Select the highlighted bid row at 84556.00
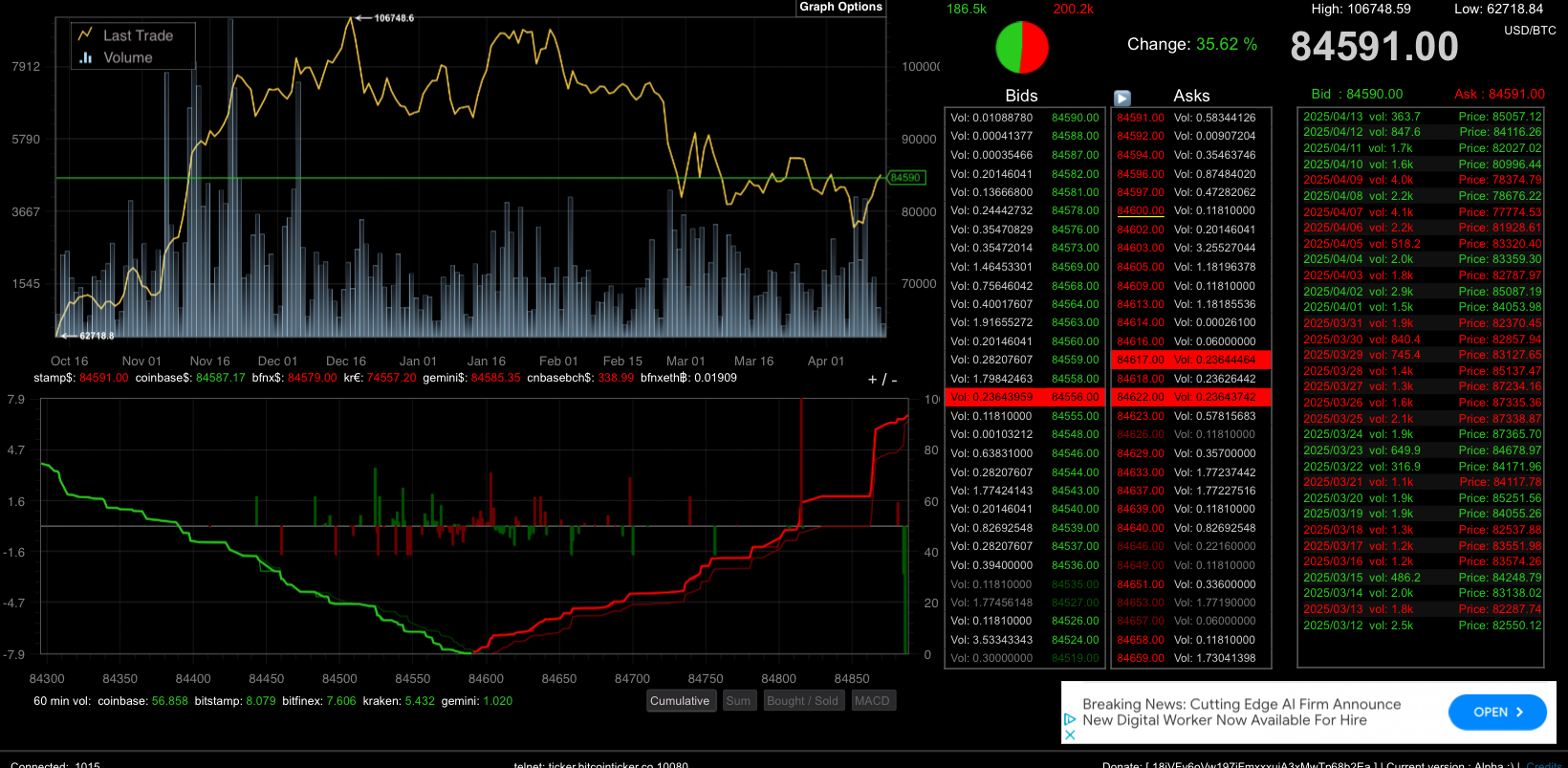Screen dimensions: 1568x768 click(x=1024, y=397)
